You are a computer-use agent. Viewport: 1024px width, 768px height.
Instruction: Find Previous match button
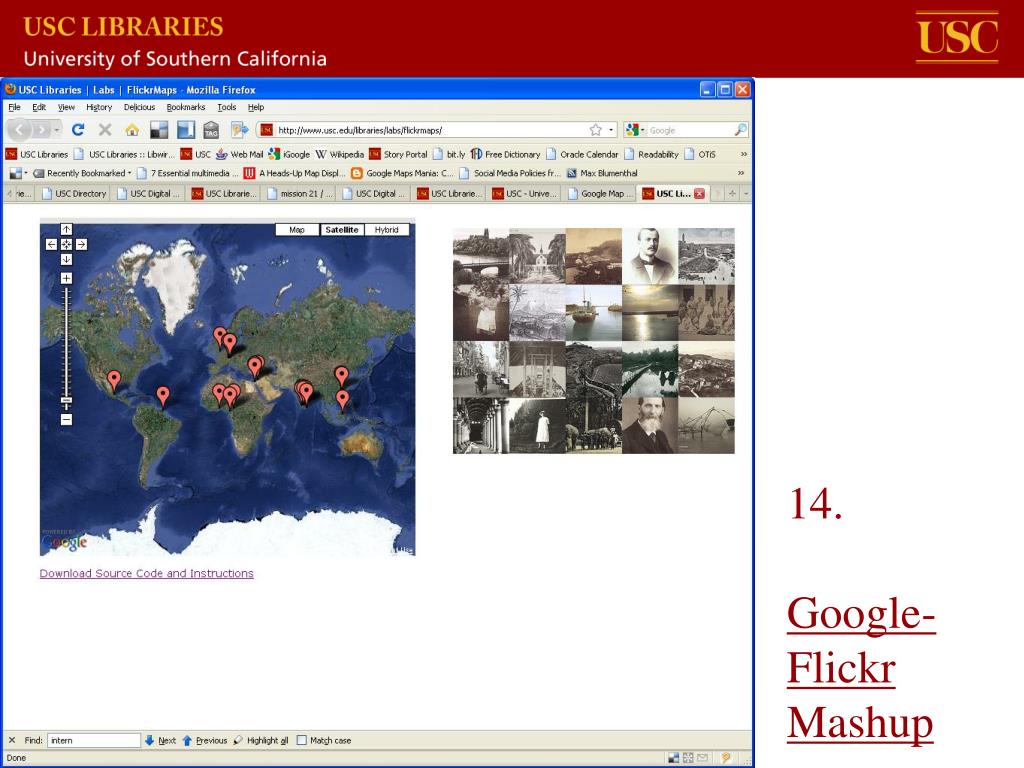click(x=204, y=740)
